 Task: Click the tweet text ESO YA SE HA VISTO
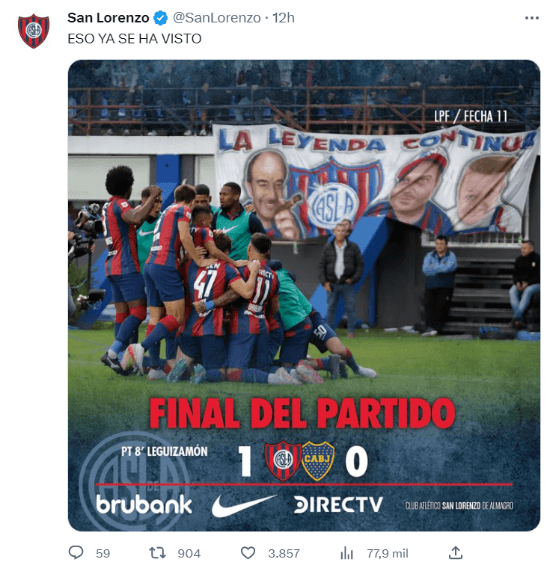134,39
